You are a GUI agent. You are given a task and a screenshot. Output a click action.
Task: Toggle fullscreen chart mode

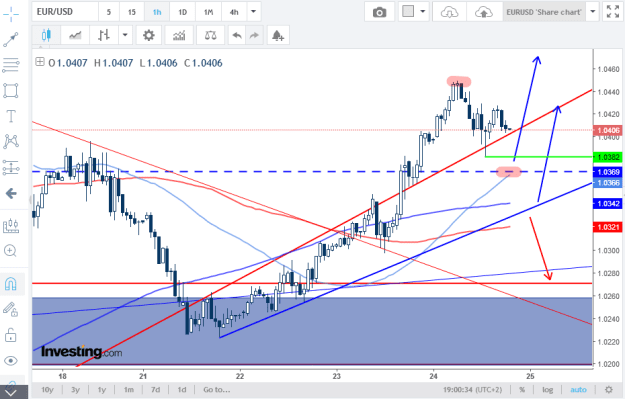(x=613, y=12)
